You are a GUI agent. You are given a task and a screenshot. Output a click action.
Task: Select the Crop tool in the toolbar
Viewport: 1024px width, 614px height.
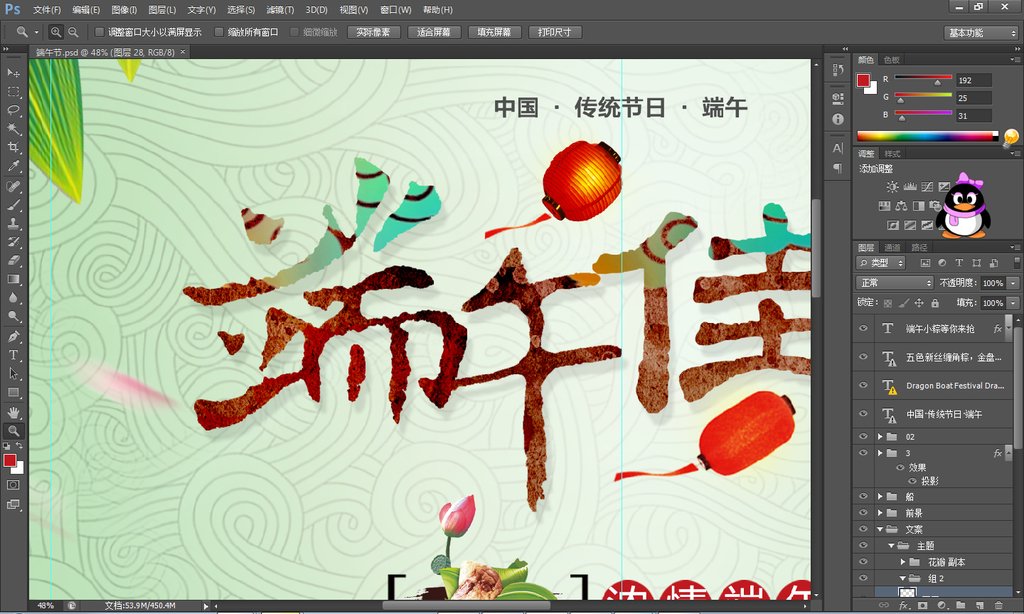14,148
